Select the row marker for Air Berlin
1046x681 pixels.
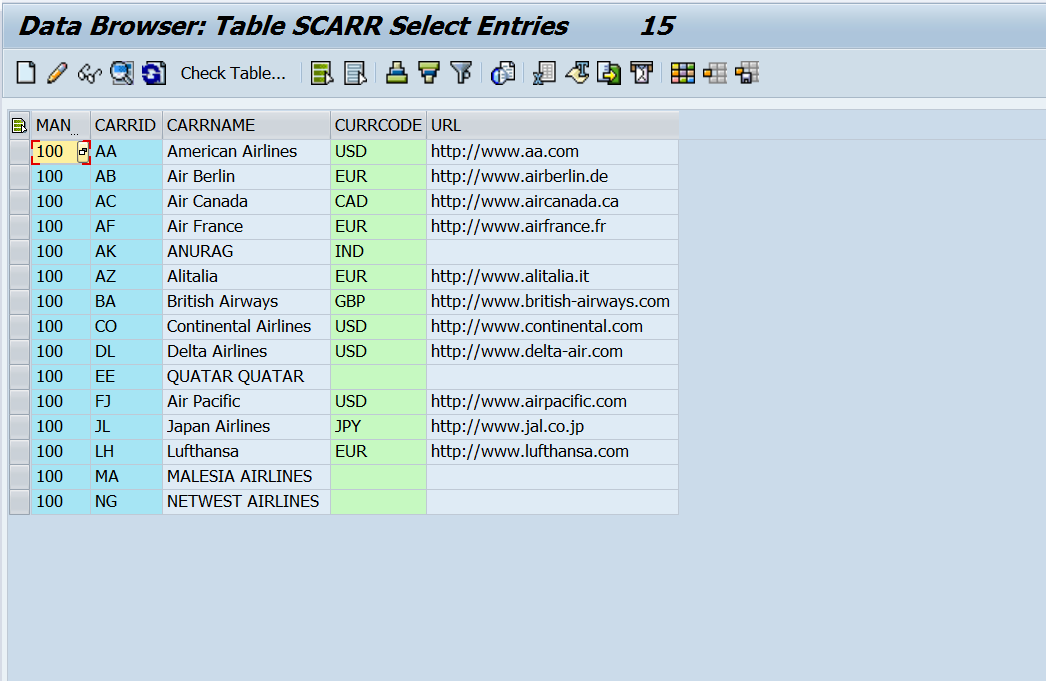(x=19, y=177)
